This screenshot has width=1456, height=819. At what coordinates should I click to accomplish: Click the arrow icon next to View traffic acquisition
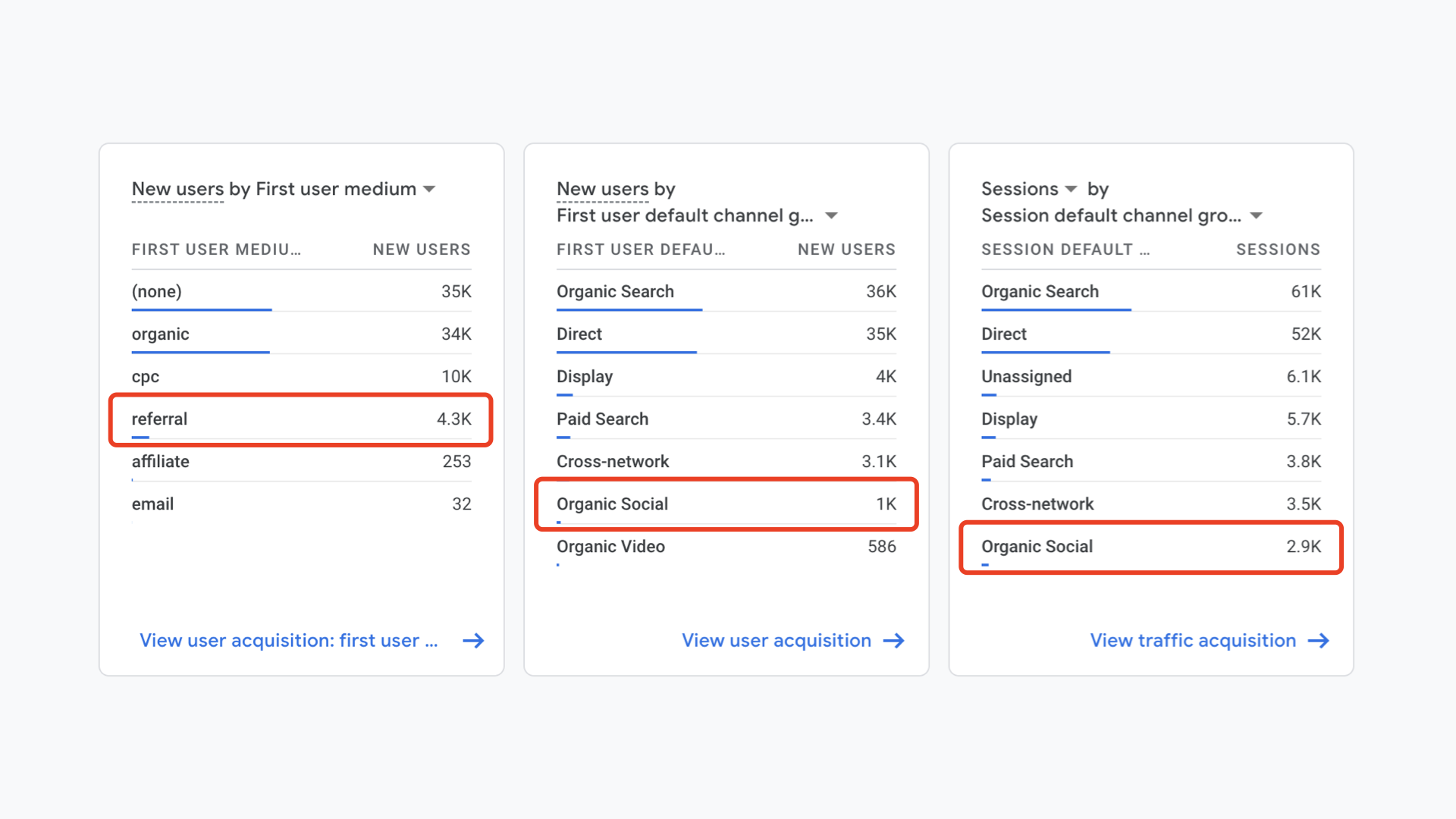point(1319,641)
